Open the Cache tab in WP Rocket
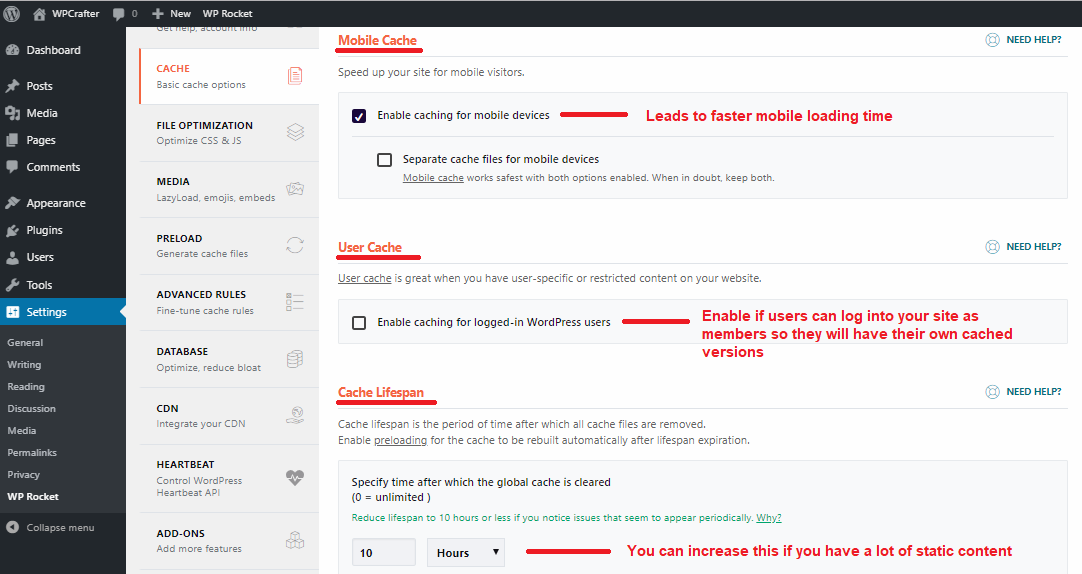This screenshot has height=574, width=1082. click(229, 76)
